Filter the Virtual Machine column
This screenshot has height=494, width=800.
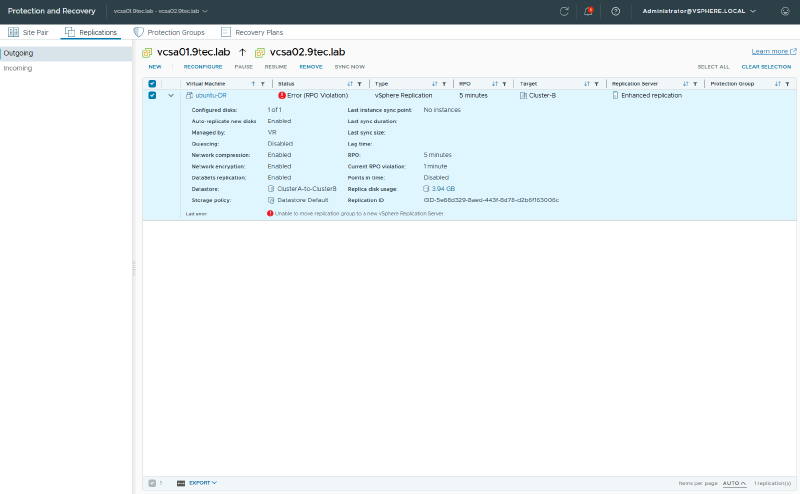pos(263,84)
